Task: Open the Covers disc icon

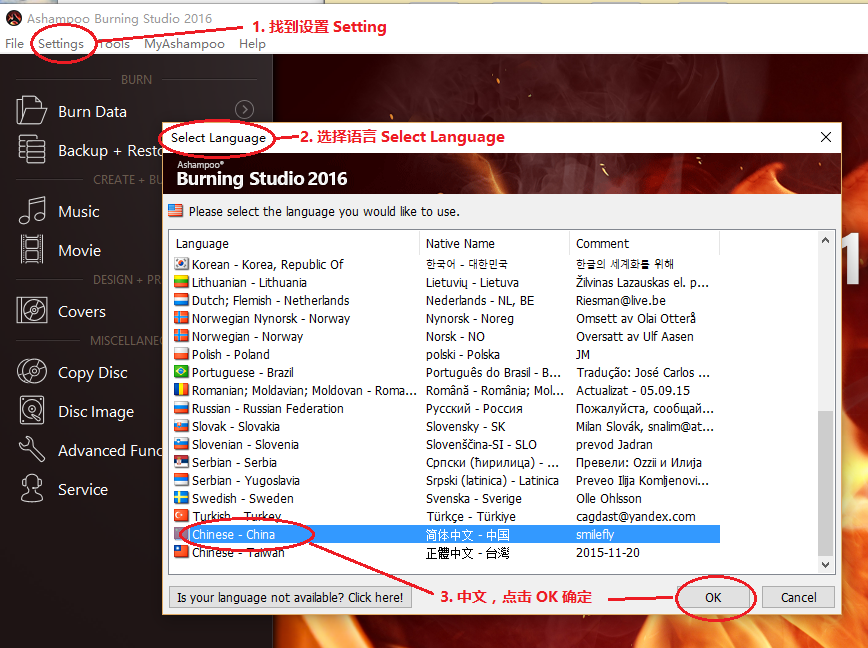Action: (x=32, y=310)
